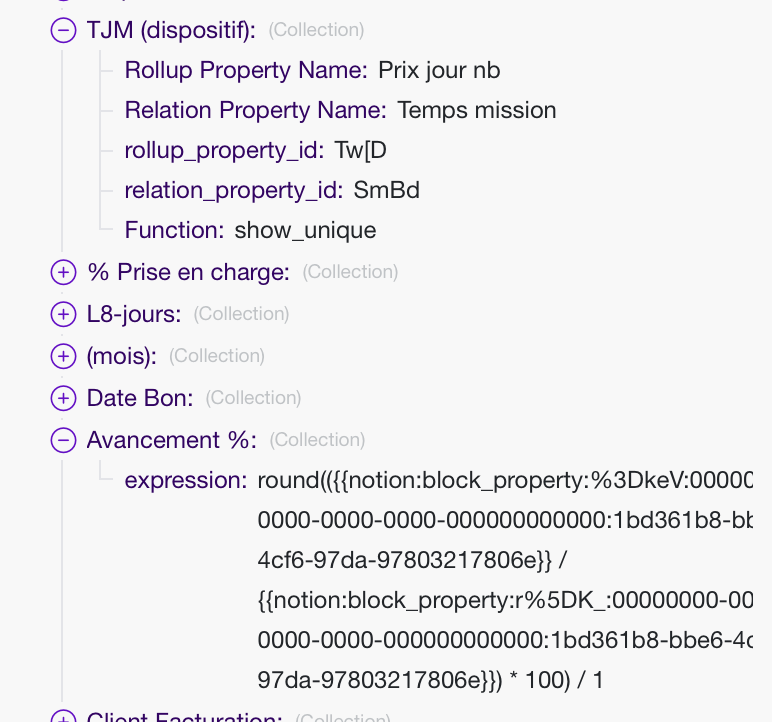The height and width of the screenshot is (722, 772).
Task: Select the Avancement % label
Action: [171, 440]
